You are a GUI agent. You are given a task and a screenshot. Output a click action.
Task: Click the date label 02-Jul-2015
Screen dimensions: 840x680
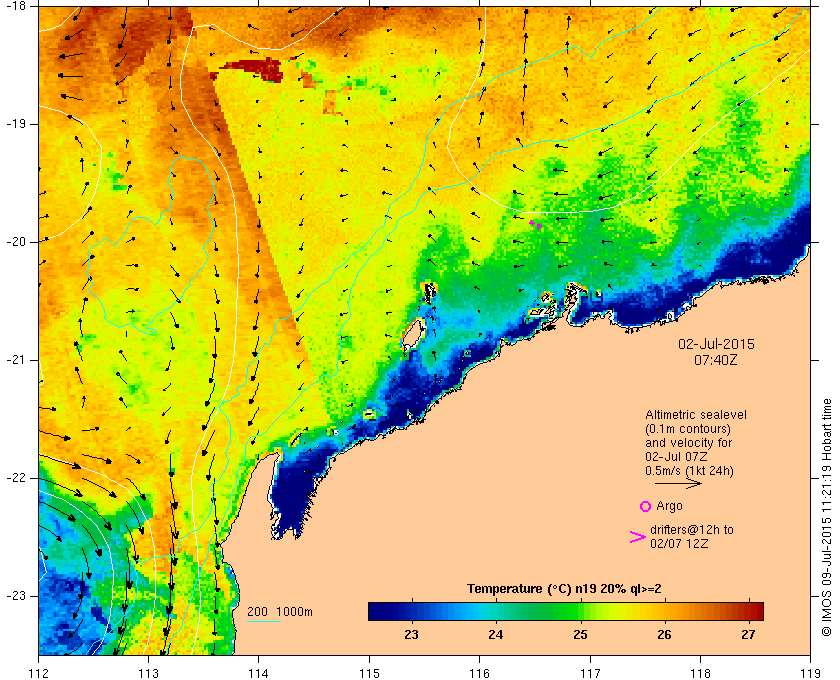point(716,344)
